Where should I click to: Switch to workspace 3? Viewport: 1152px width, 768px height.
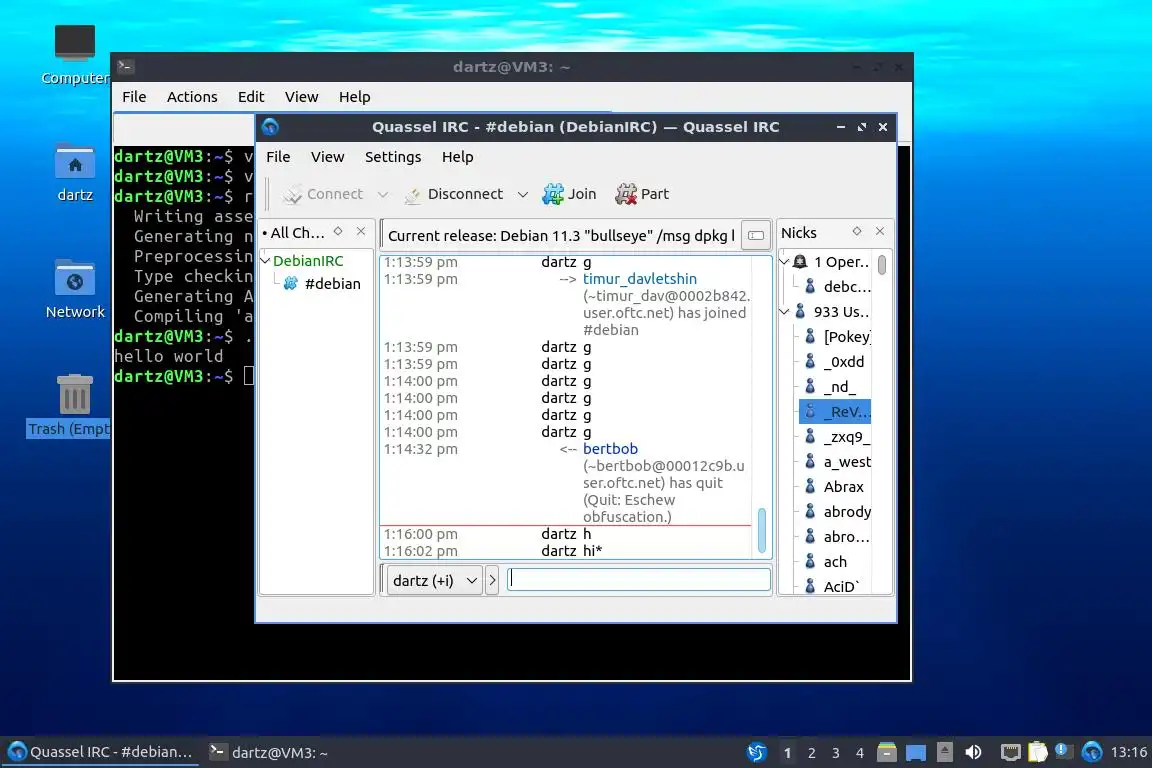[x=835, y=753]
